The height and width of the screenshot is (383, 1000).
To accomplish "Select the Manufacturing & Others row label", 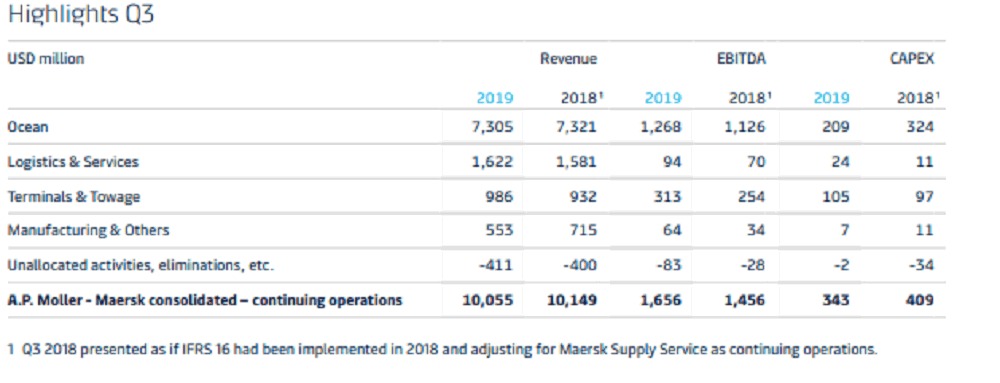I will click(x=88, y=230).
